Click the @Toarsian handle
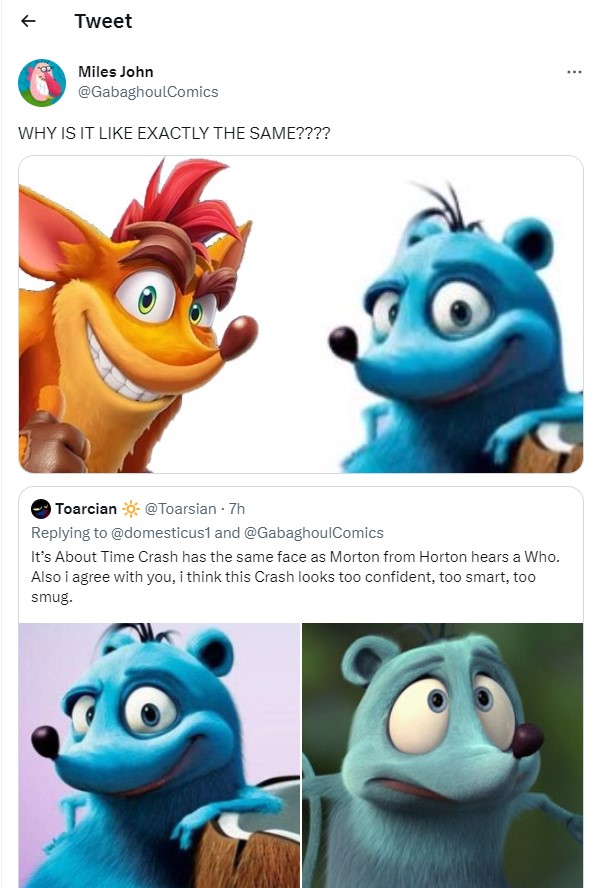The image size is (599, 888). click(181, 509)
